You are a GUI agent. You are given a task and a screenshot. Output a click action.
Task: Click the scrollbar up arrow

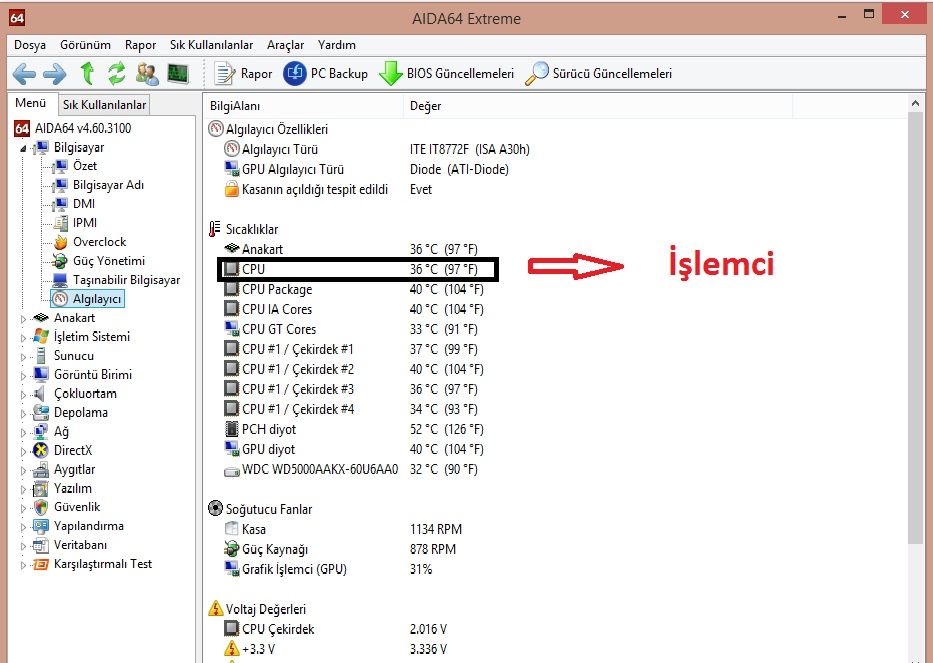click(x=915, y=104)
